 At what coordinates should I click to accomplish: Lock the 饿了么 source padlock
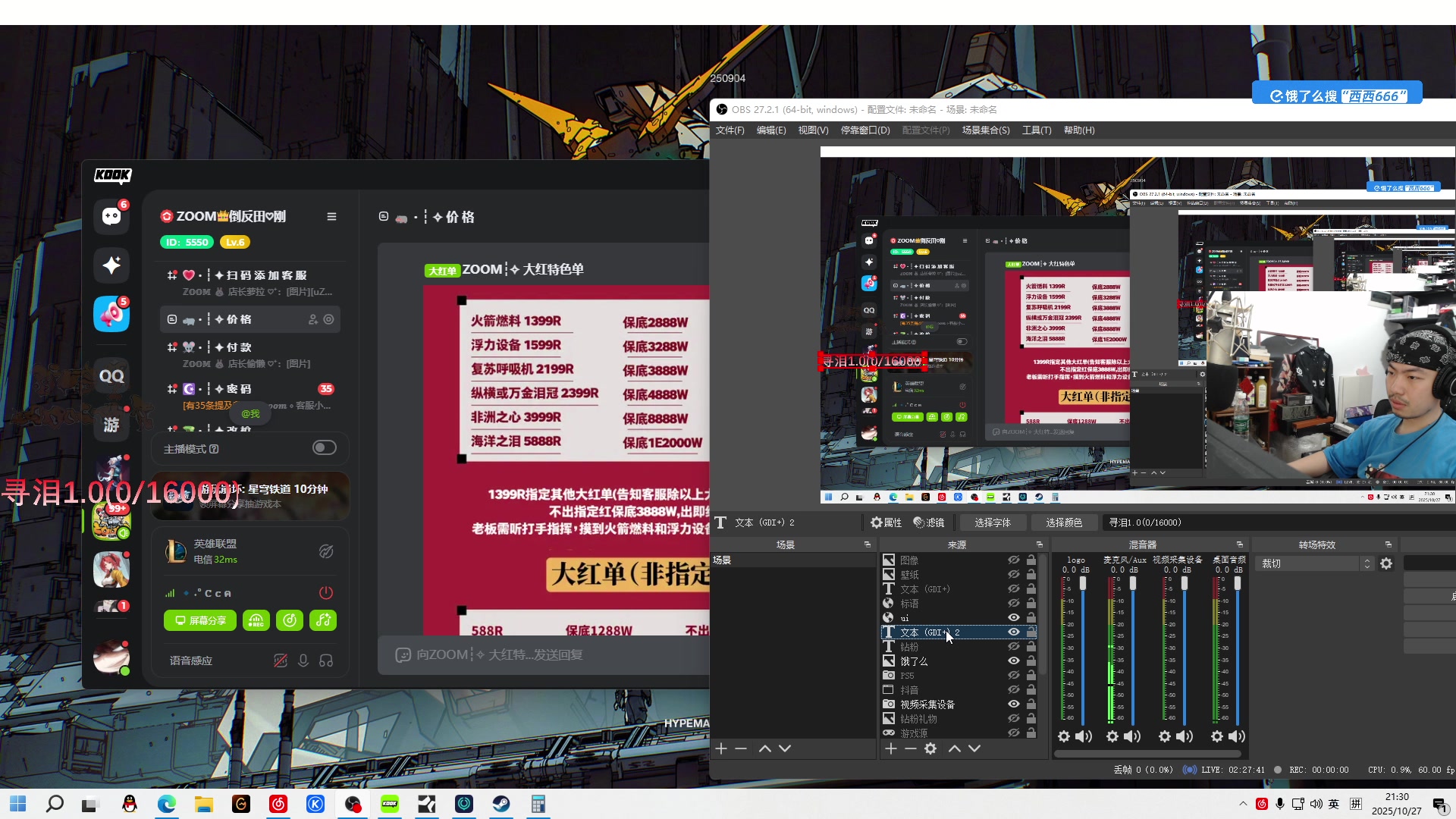[x=1031, y=661]
